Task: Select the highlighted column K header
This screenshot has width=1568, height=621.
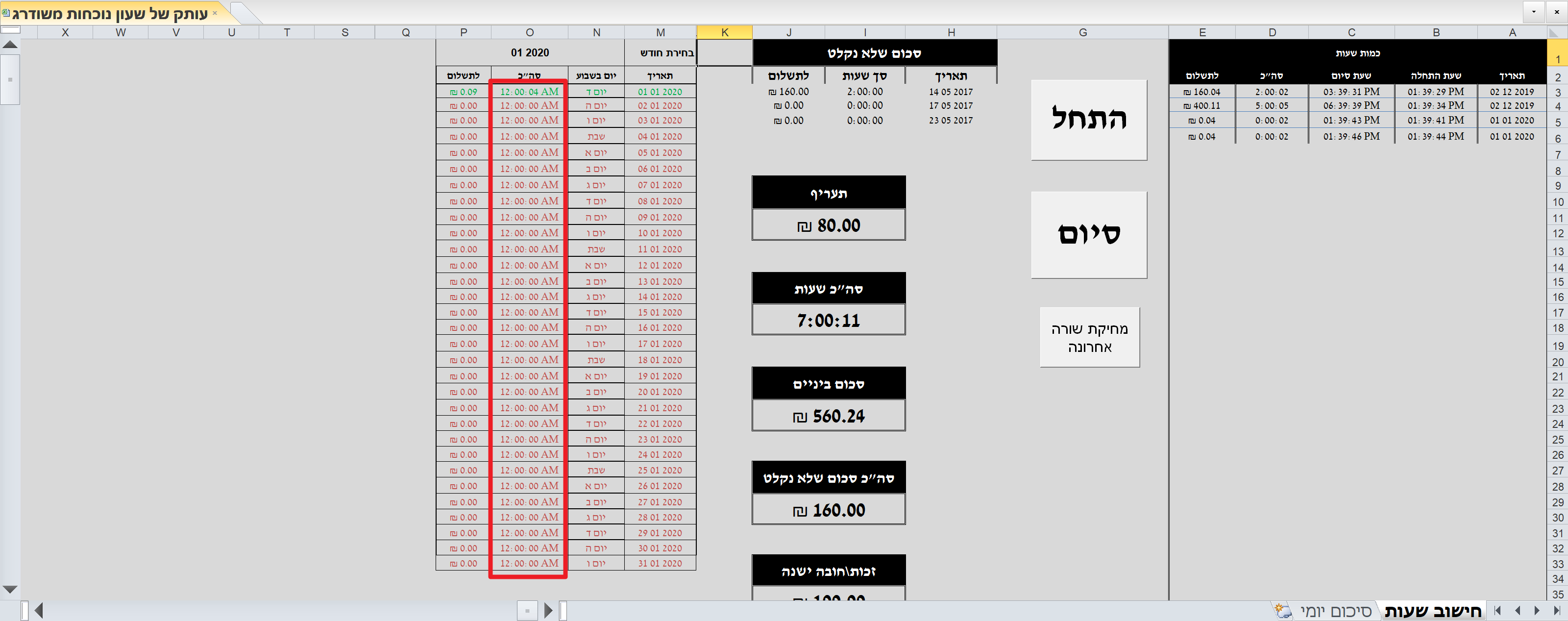Action: tap(724, 32)
